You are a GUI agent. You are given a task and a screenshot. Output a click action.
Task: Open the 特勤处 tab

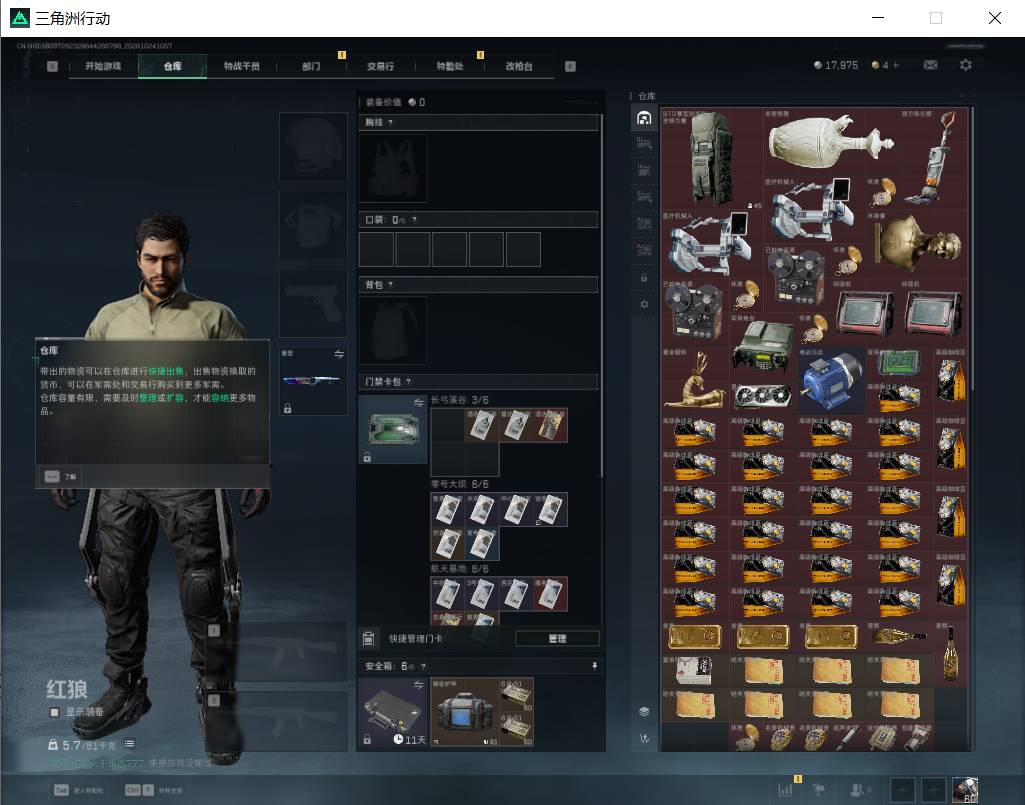450,66
